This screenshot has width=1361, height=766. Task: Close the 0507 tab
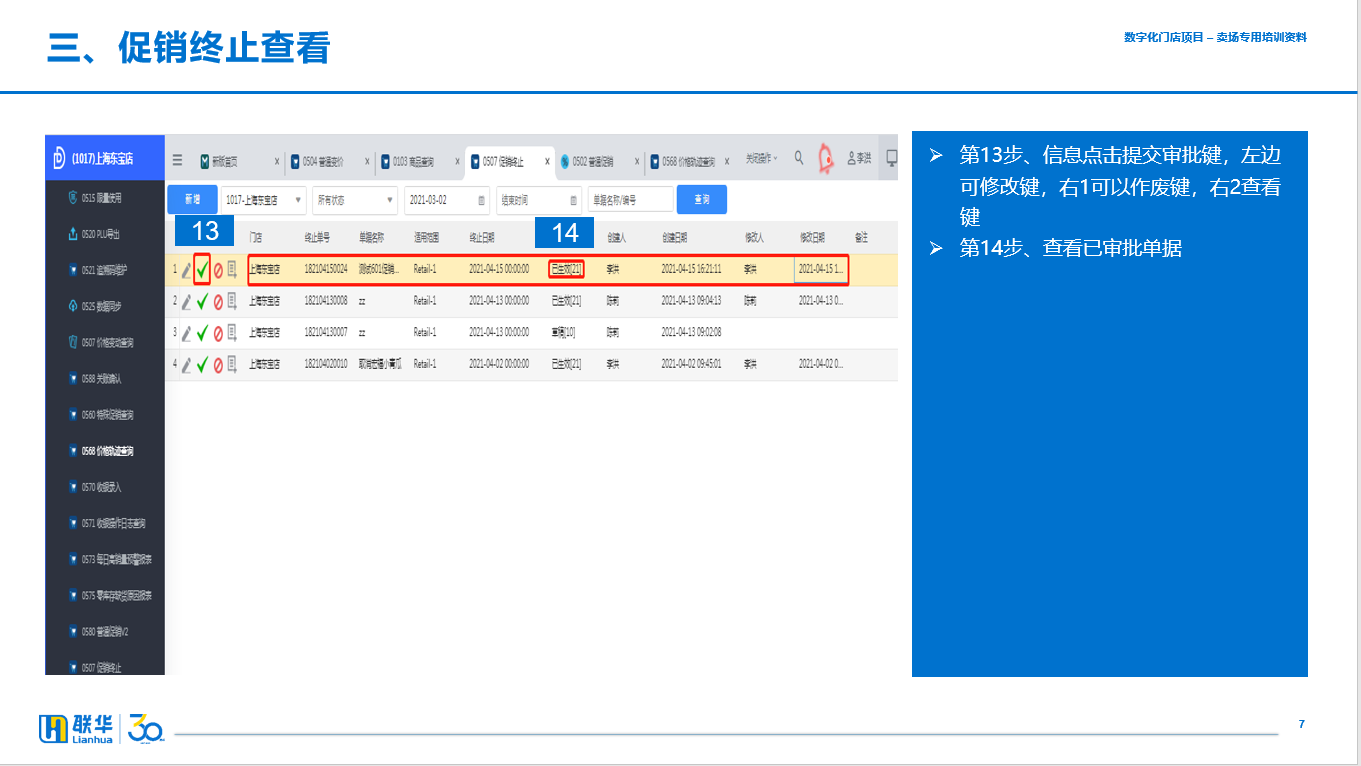coord(547,161)
